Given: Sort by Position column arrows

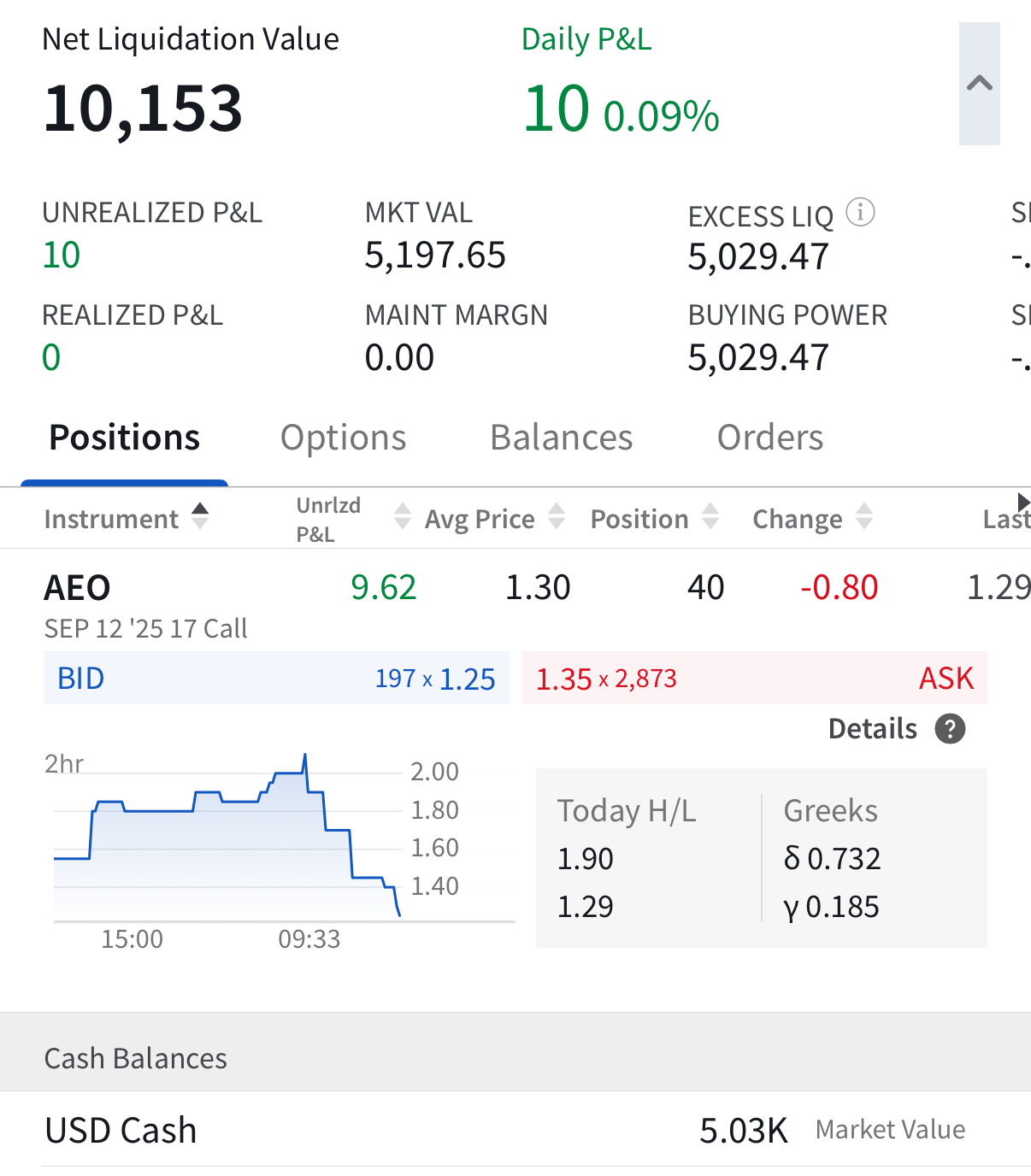Looking at the screenshot, I should [x=710, y=516].
